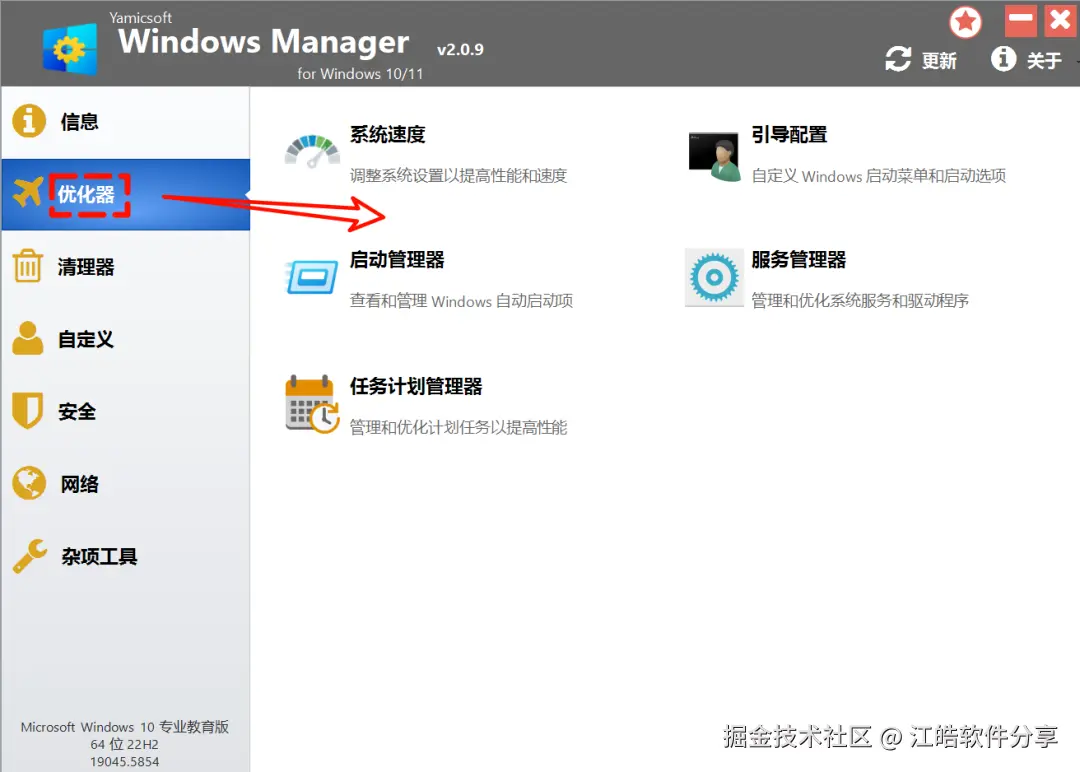Open the 安全 sidebar tab
Screen dimensions: 1080x772
tap(125, 411)
